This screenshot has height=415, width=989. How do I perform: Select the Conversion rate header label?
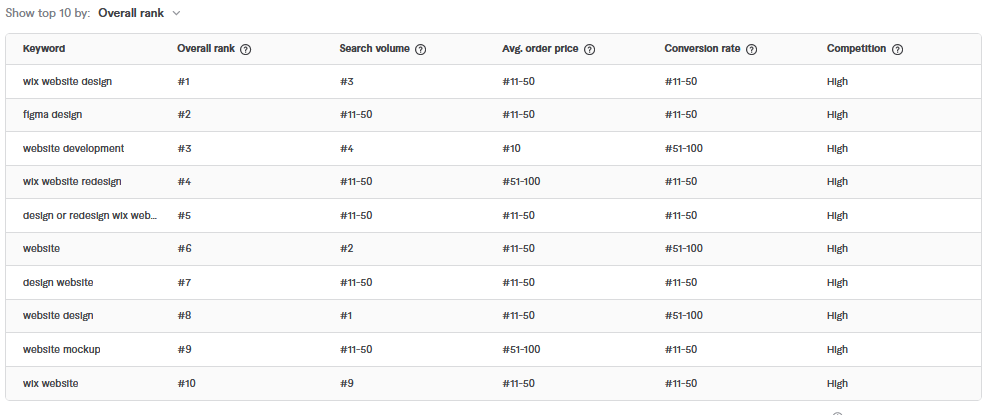[x=702, y=49]
